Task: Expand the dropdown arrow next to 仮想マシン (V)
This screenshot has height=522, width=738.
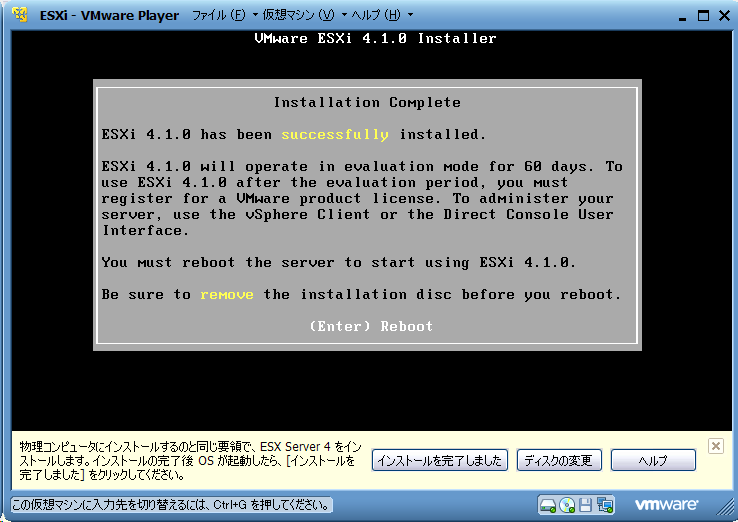Action: pyautogui.click(x=344, y=15)
